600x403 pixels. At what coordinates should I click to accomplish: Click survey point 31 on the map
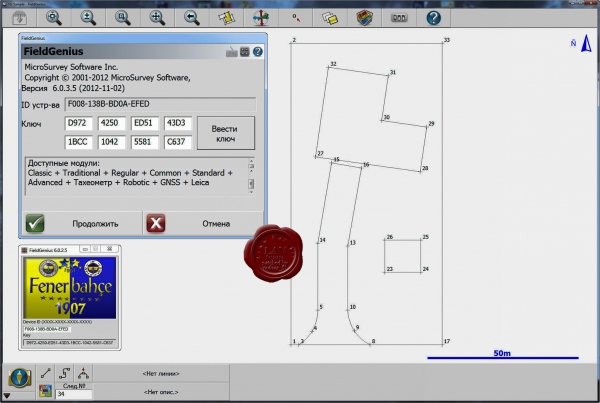click(388, 75)
